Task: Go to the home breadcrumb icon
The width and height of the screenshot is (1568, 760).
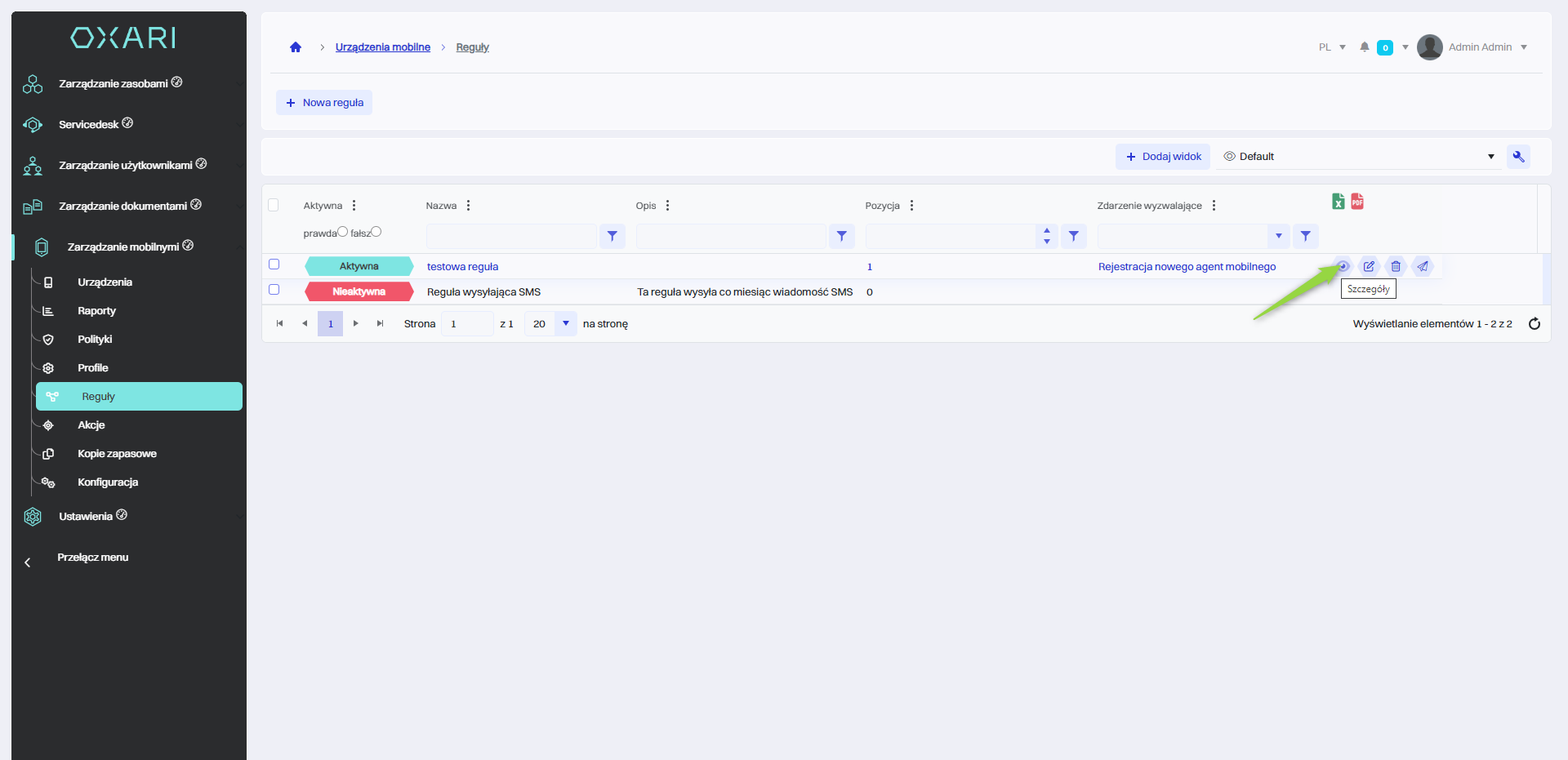Action: point(296,47)
